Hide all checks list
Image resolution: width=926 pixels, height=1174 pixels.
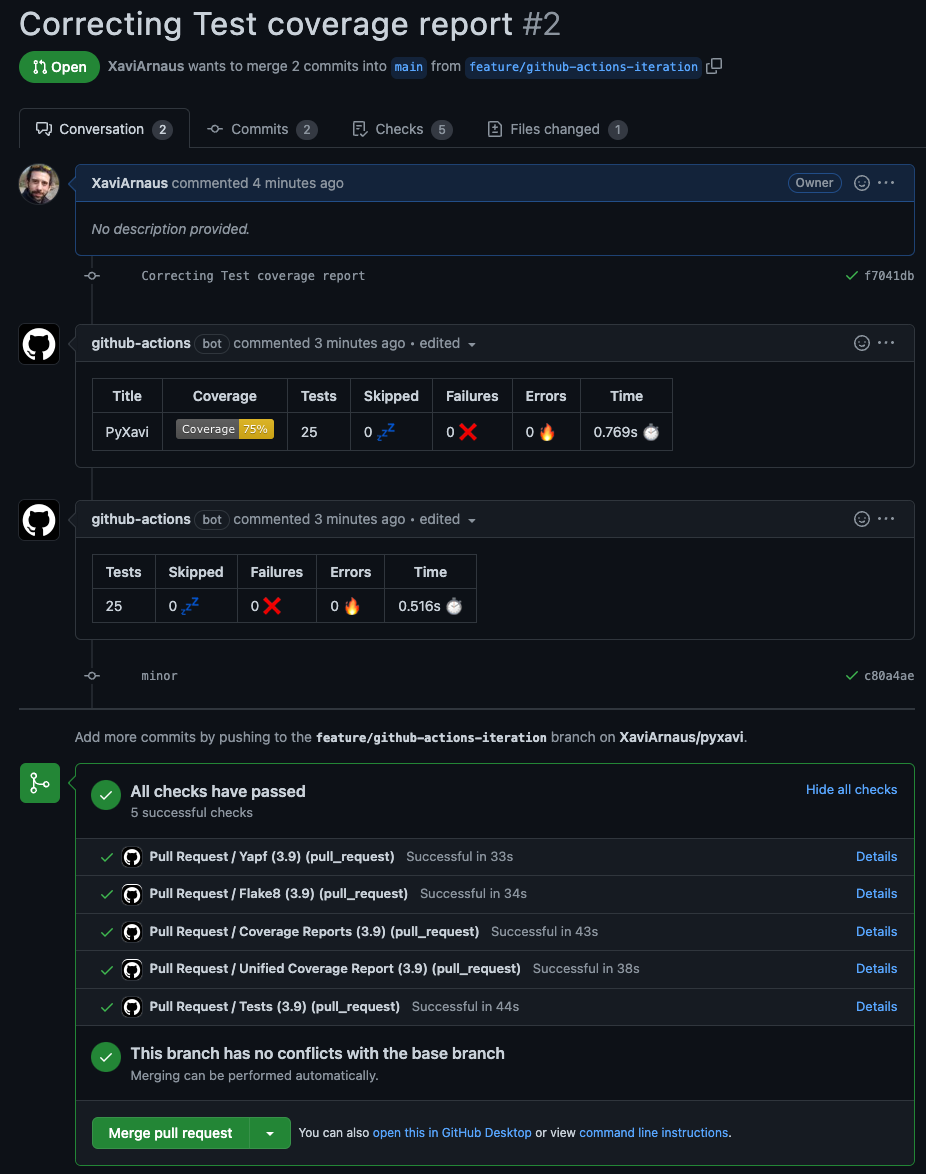pos(851,789)
